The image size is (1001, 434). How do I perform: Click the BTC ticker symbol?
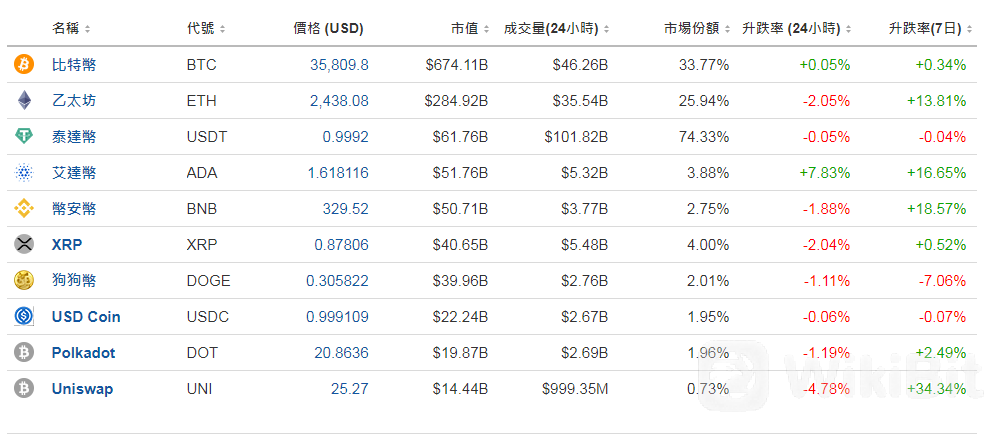[202, 64]
